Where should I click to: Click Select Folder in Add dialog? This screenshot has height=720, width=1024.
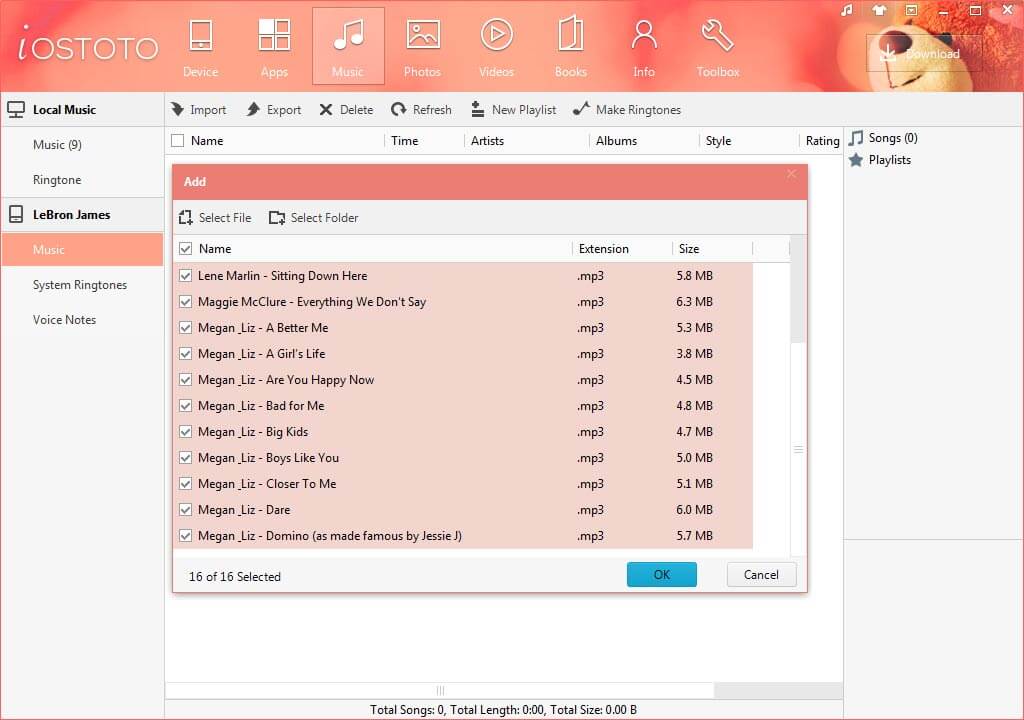tap(313, 218)
